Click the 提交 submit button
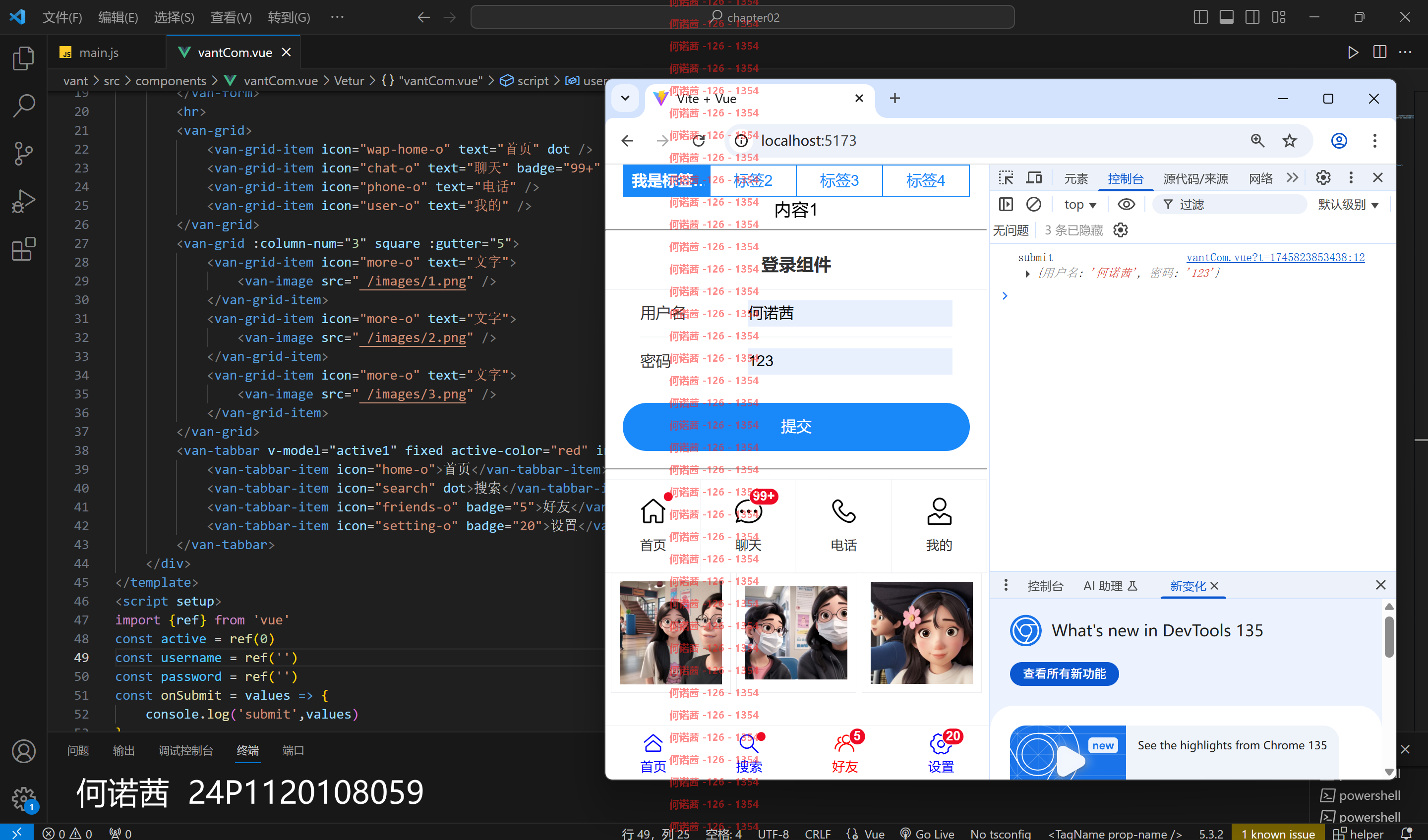Viewport: 1428px width, 840px height. (796, 427)
